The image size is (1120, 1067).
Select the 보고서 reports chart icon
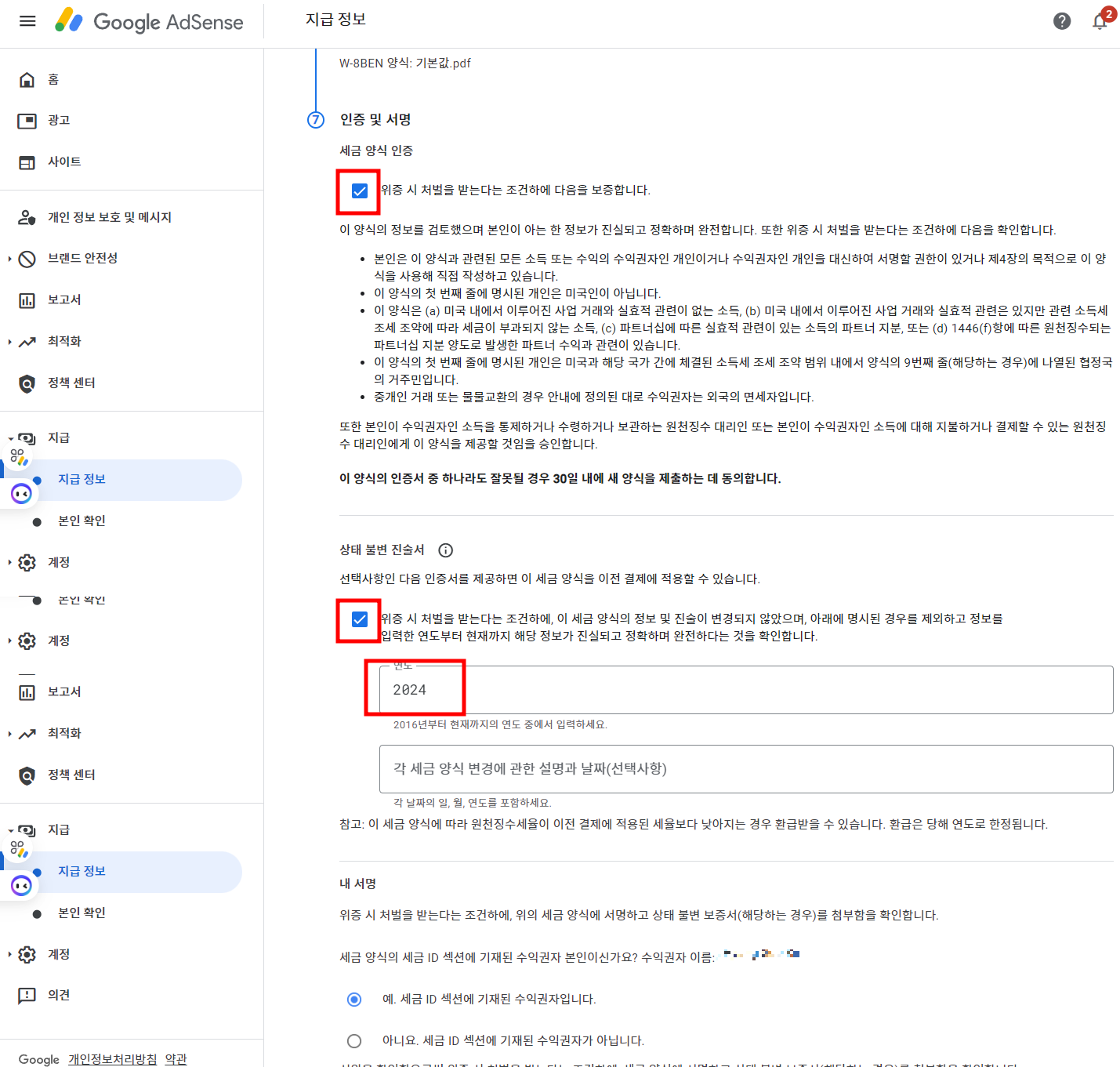click(27, 299)
